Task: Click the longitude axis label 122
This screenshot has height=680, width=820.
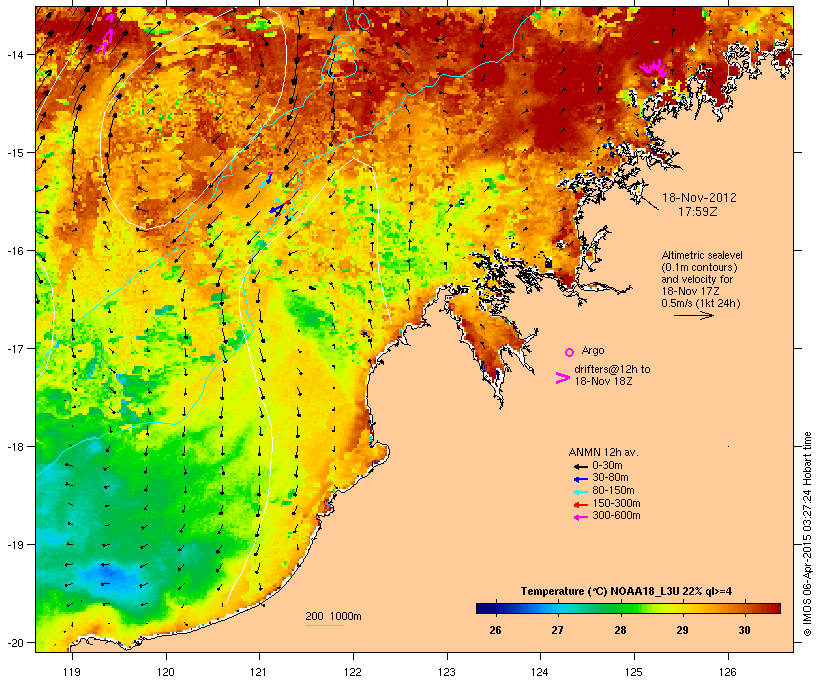Action: pos(353,672)
